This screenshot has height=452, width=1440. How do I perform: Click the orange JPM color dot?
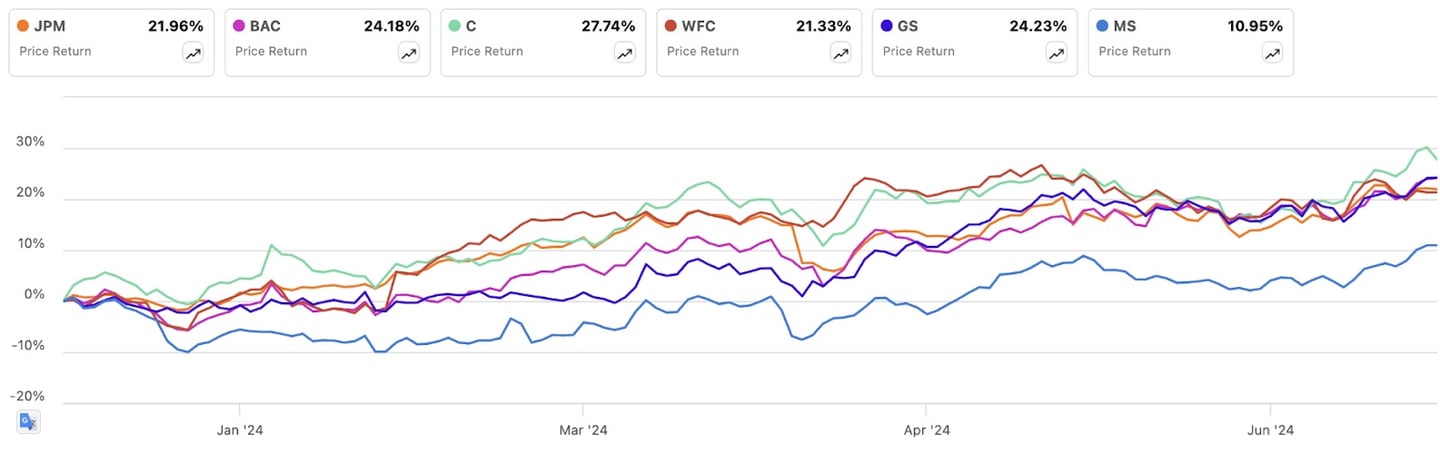click(25, 26)
